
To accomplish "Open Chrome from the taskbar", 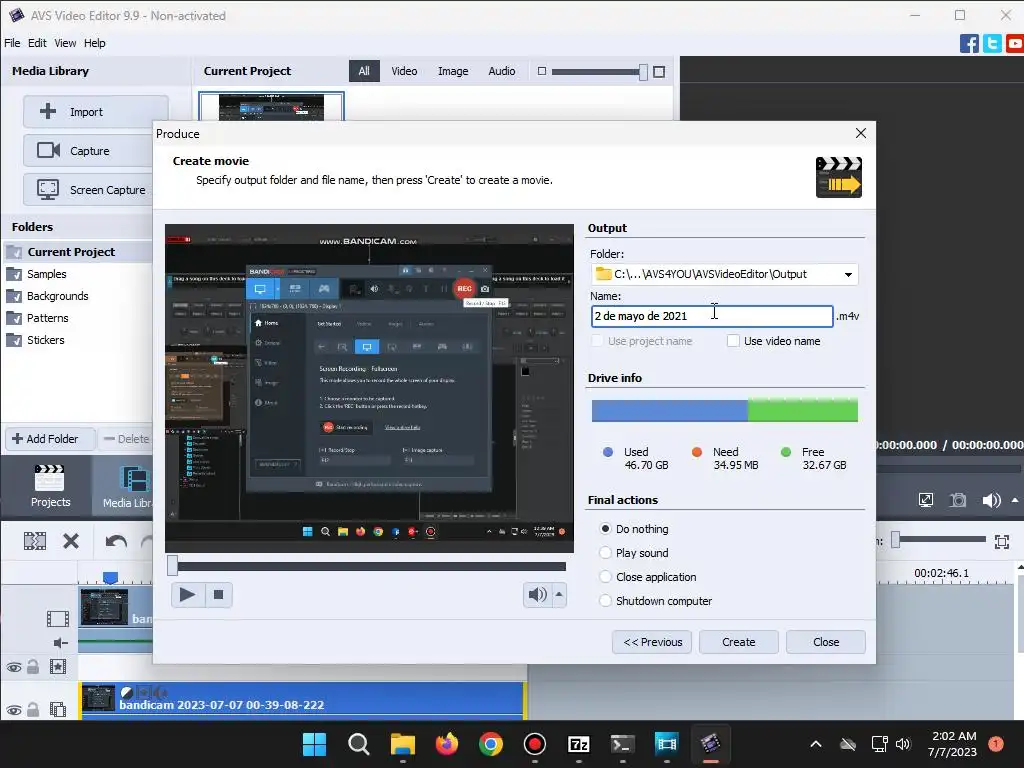I will coord(490,744).
